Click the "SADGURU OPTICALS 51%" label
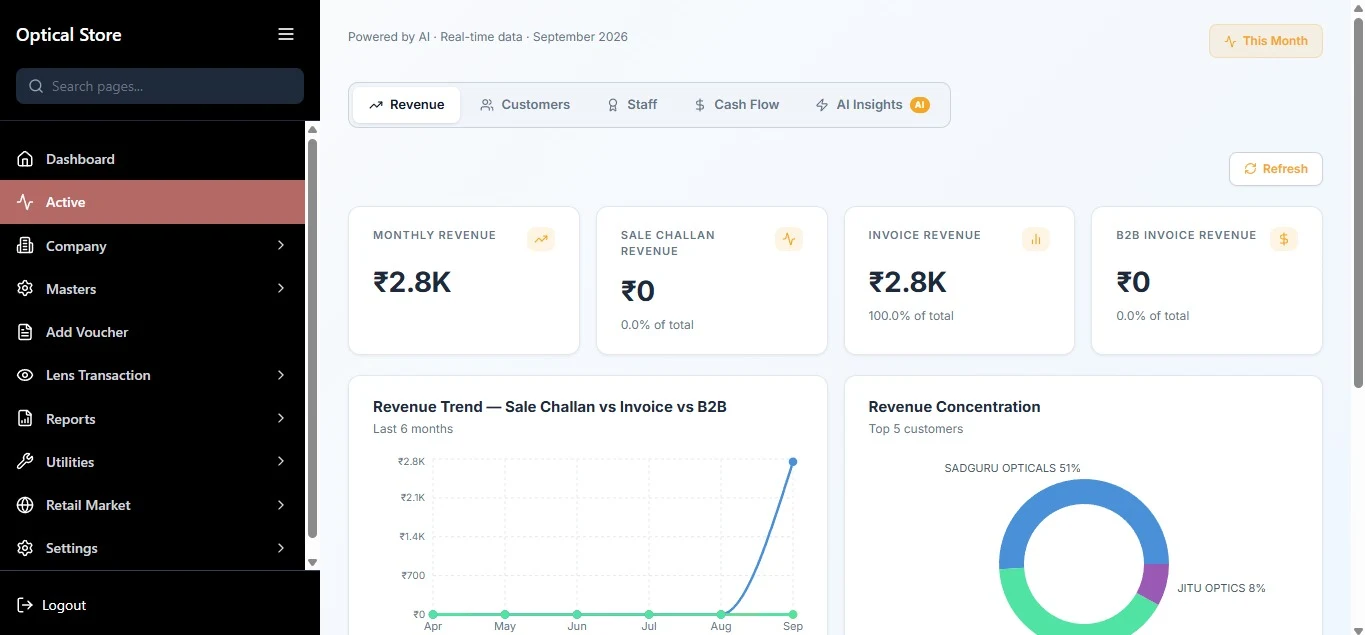Image resolution: width=1365 pixels, height=635 pixels. coord(1012,468)
